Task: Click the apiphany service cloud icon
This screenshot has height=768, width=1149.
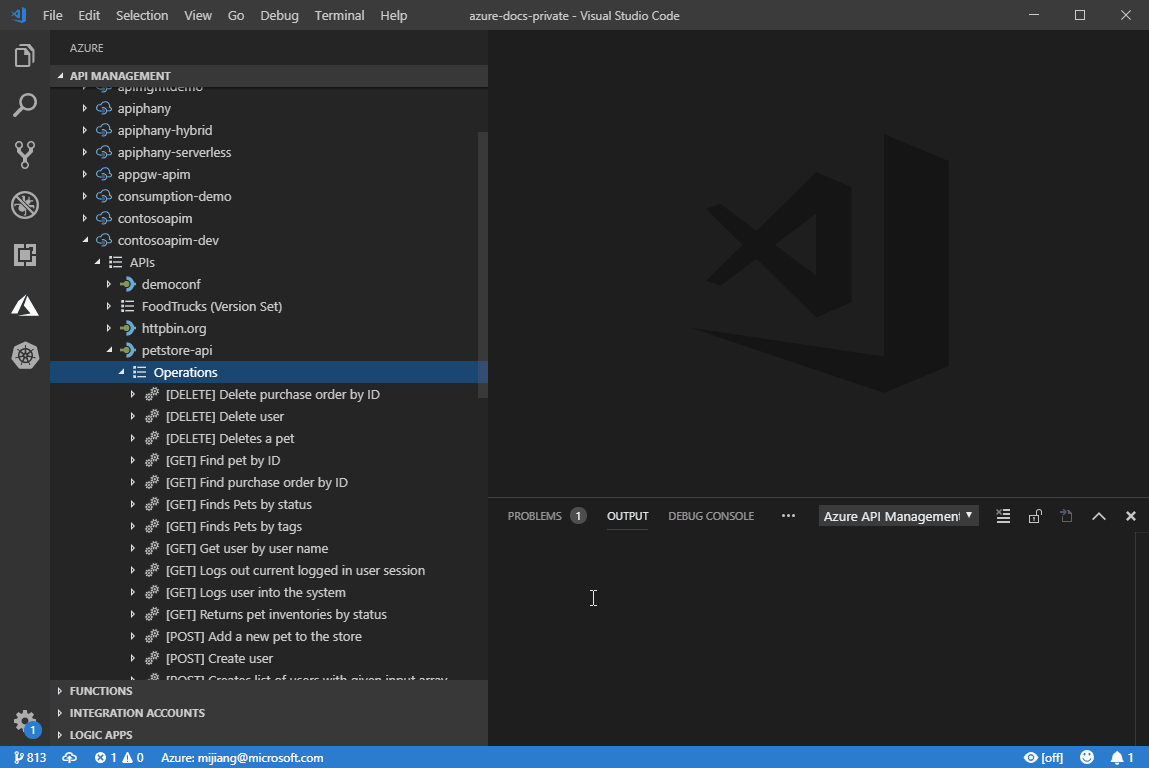Action: [104, 108]
